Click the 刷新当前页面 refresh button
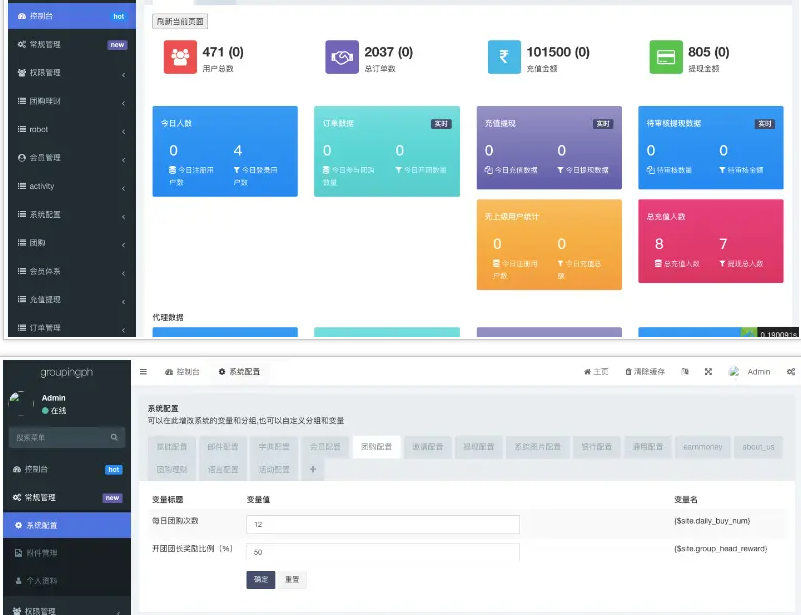This screenshot has width=801, height=615. point(180,21)
